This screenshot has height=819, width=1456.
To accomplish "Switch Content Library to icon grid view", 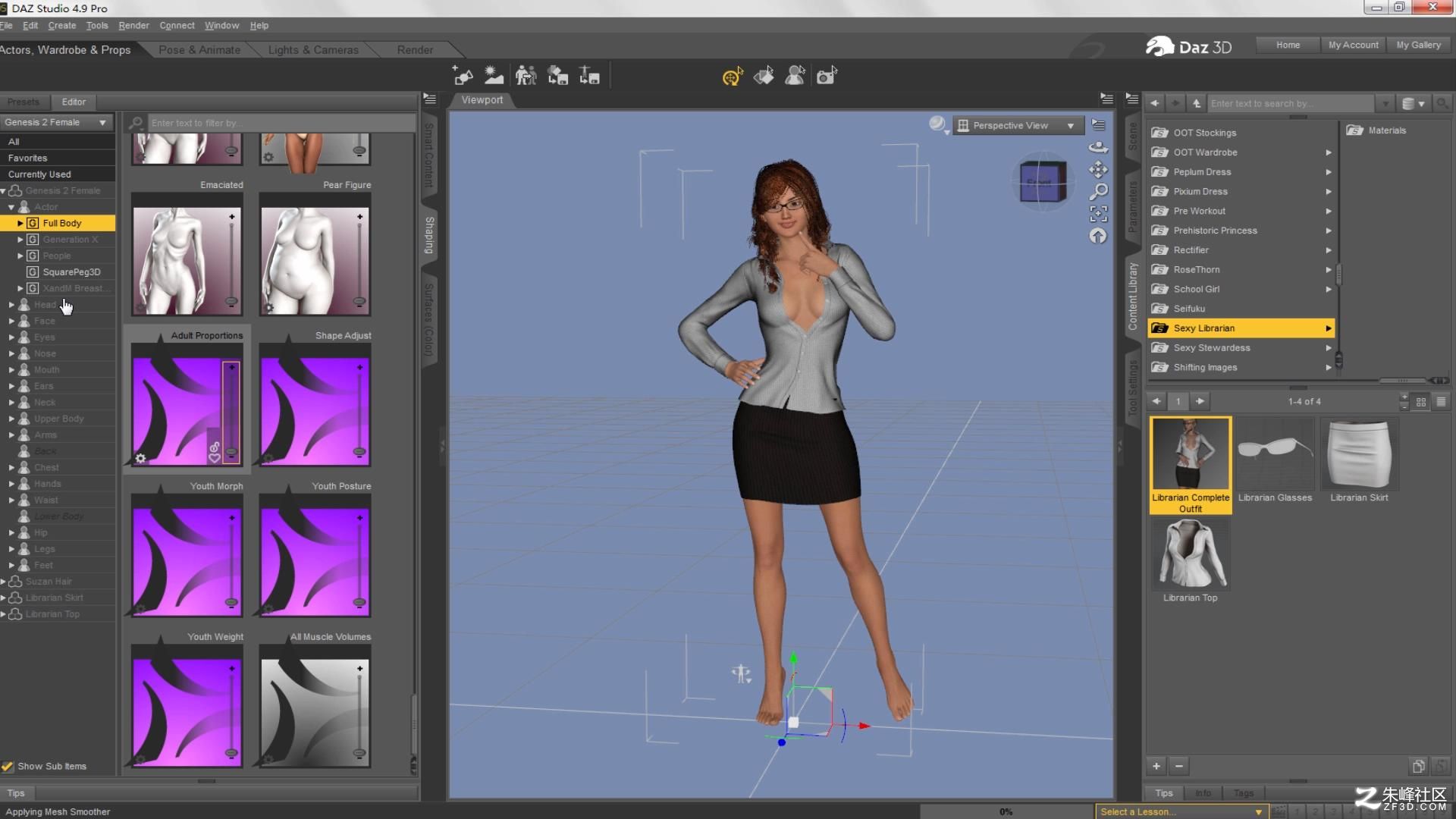I will (1421, 402).
